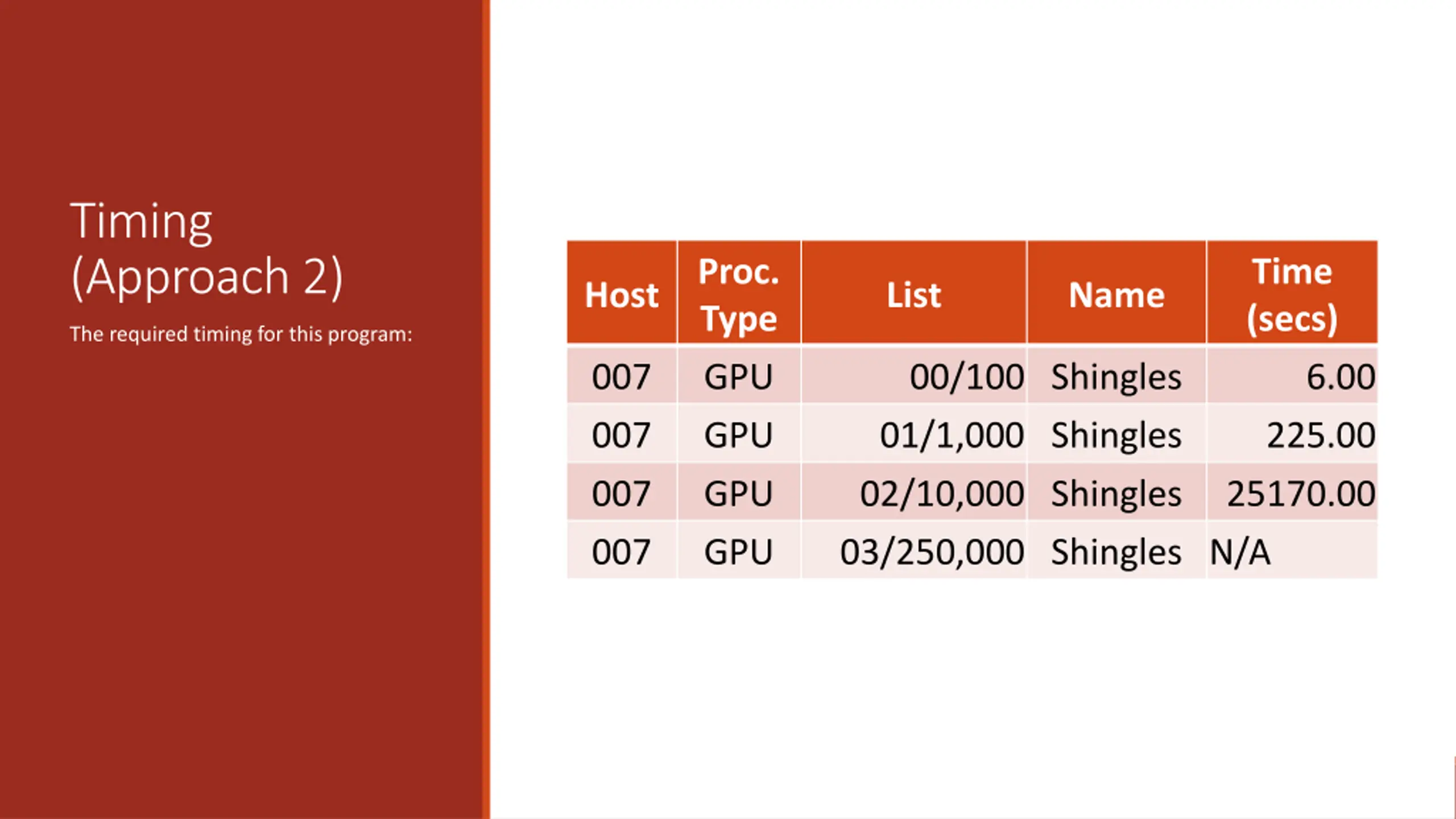Image resolution: width=1456 pixels, height=819 pixels.
Task: Select host "007" in the 02/10,000 row
Action: point(621,493)
